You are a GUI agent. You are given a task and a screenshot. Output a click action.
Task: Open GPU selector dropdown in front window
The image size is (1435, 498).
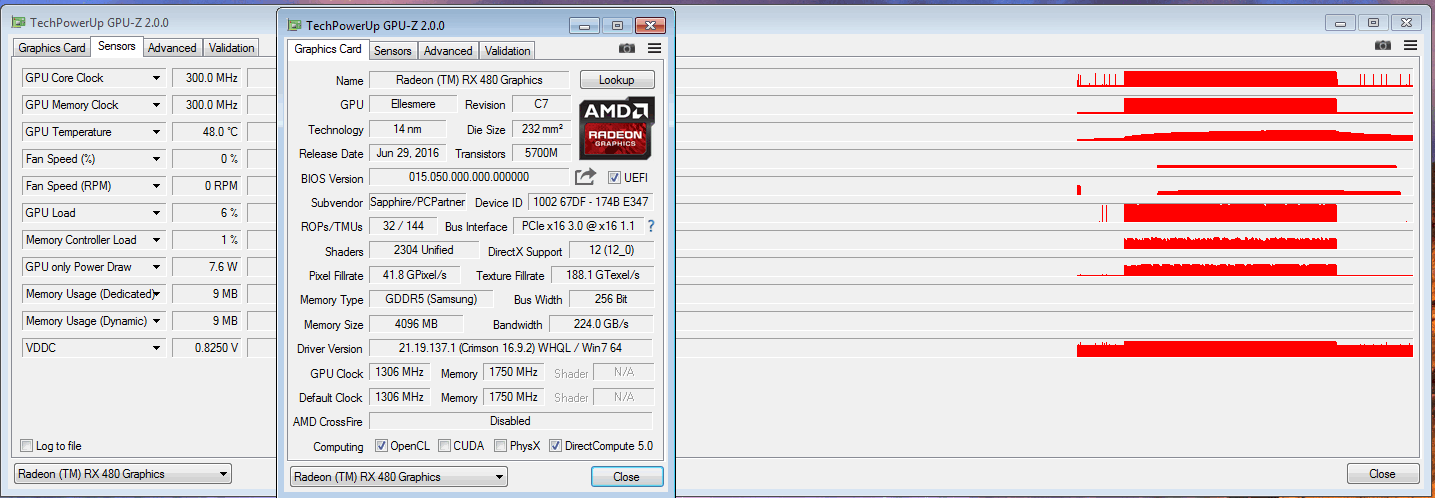pyautogui.click(x=398, y=477)
